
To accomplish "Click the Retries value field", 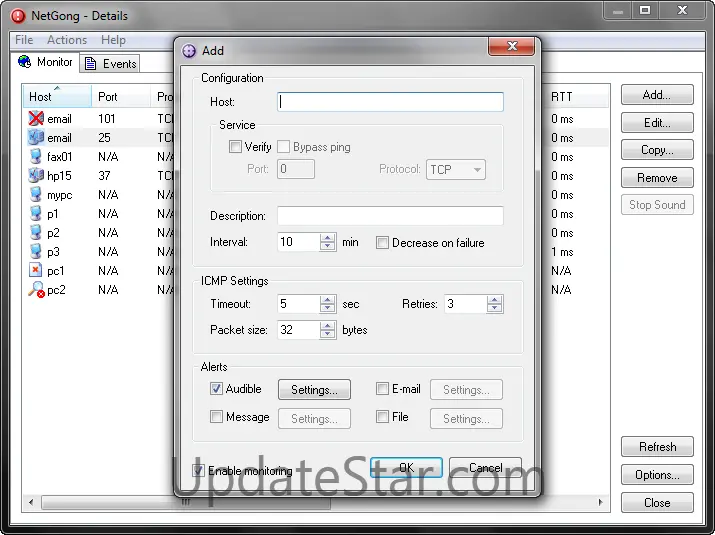I will pyautogui.click(x=466, y=304).
